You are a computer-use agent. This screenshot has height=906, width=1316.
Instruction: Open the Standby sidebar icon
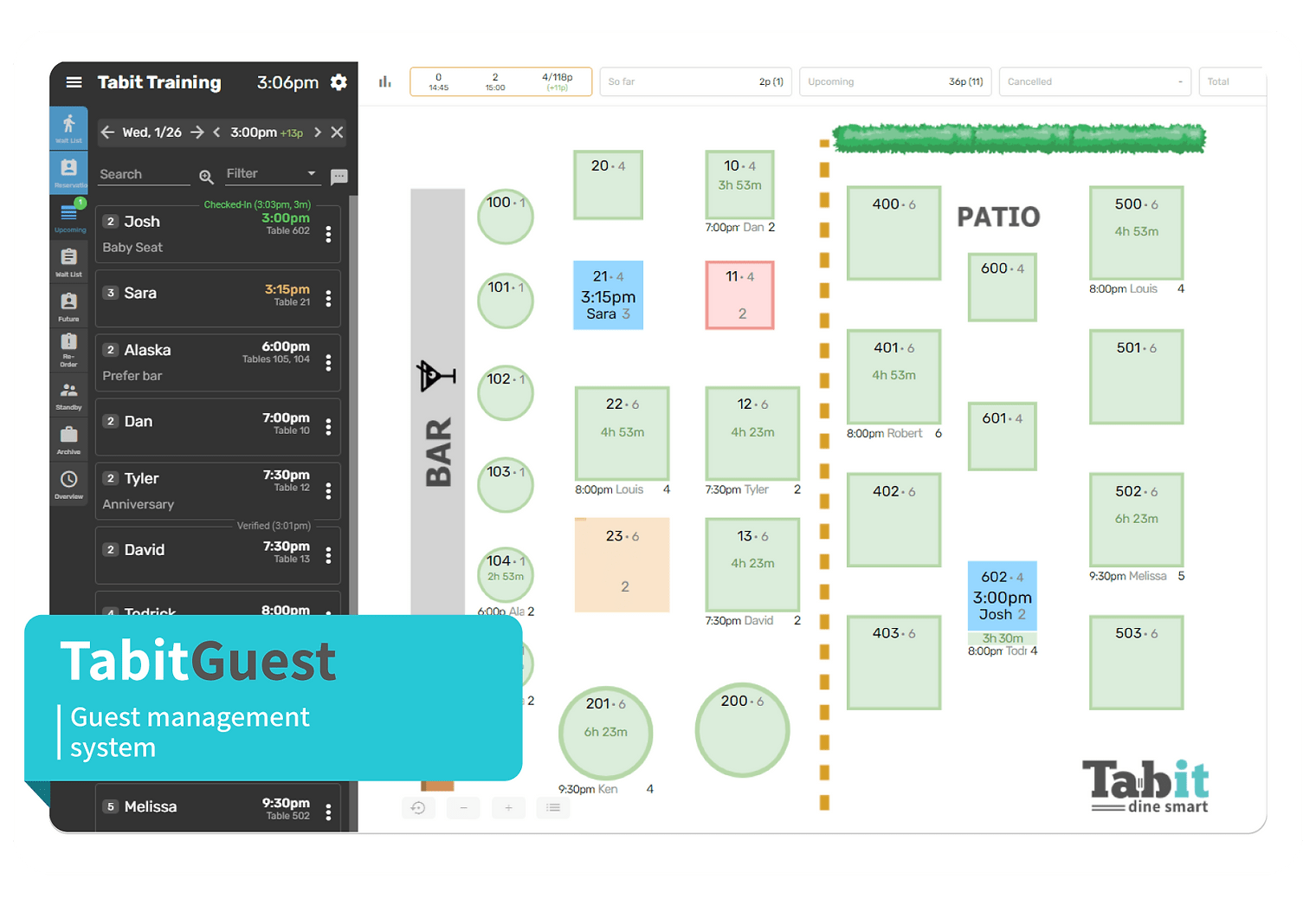pyautogui.click(x=69, y=395)
